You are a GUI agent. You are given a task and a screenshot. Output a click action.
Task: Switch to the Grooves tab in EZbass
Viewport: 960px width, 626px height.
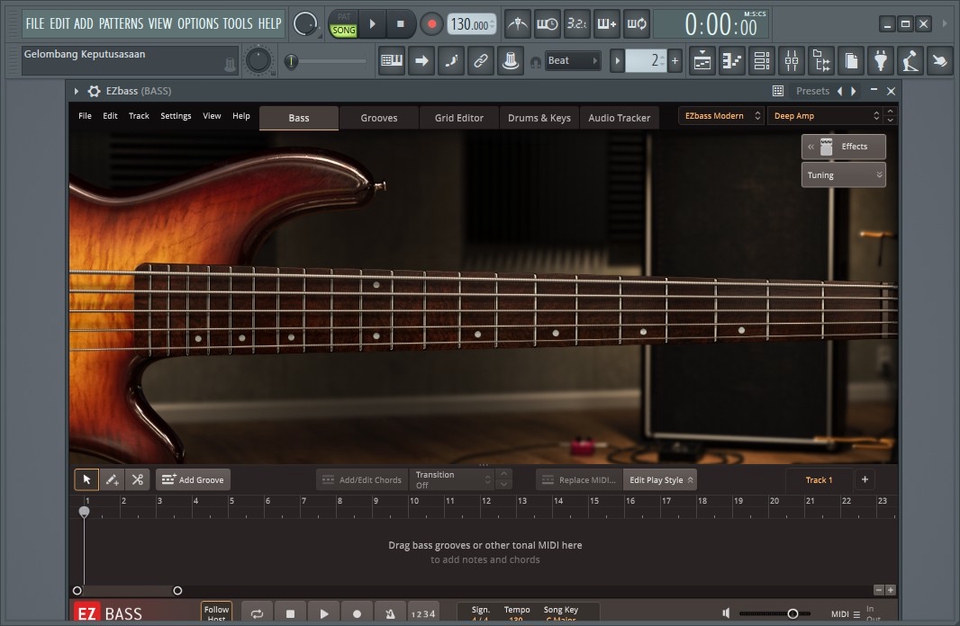(378, 117)
